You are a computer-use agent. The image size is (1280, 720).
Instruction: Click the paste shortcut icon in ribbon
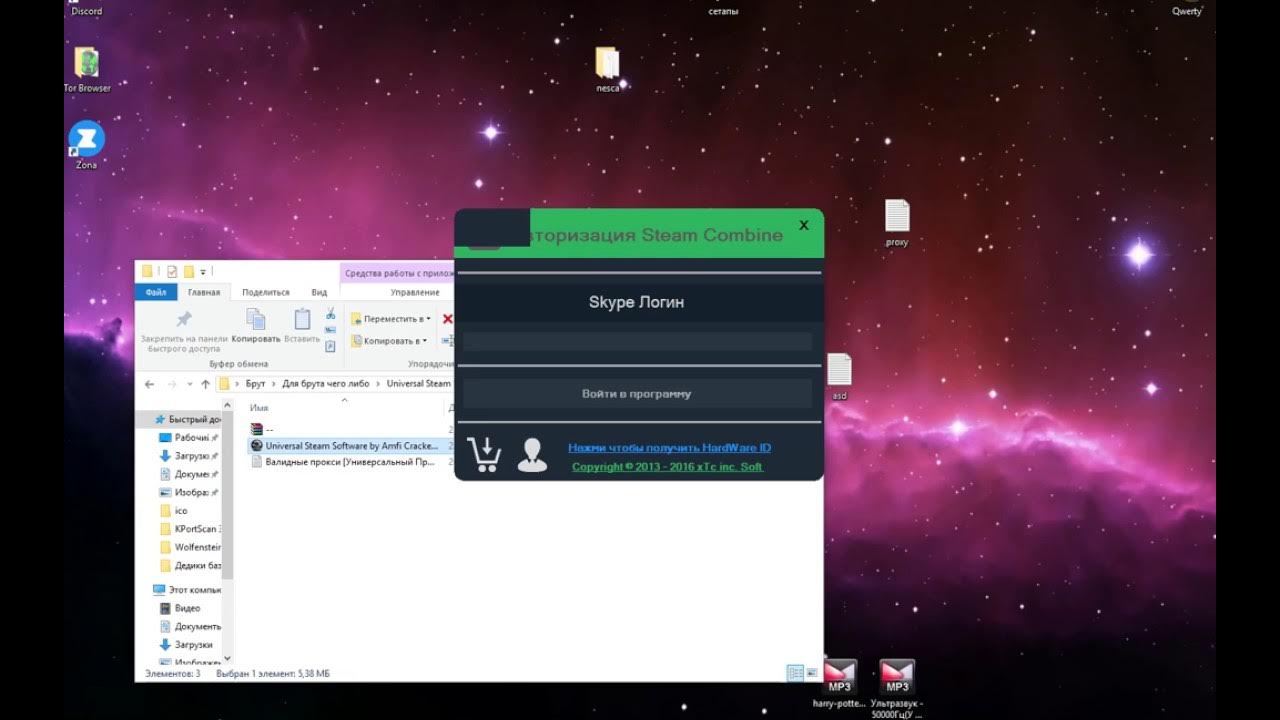point(330,346)
